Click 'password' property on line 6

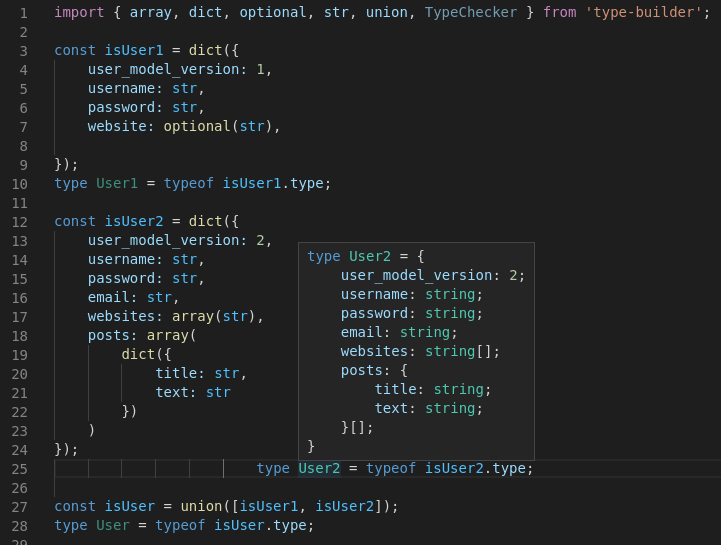click(121, 108)
